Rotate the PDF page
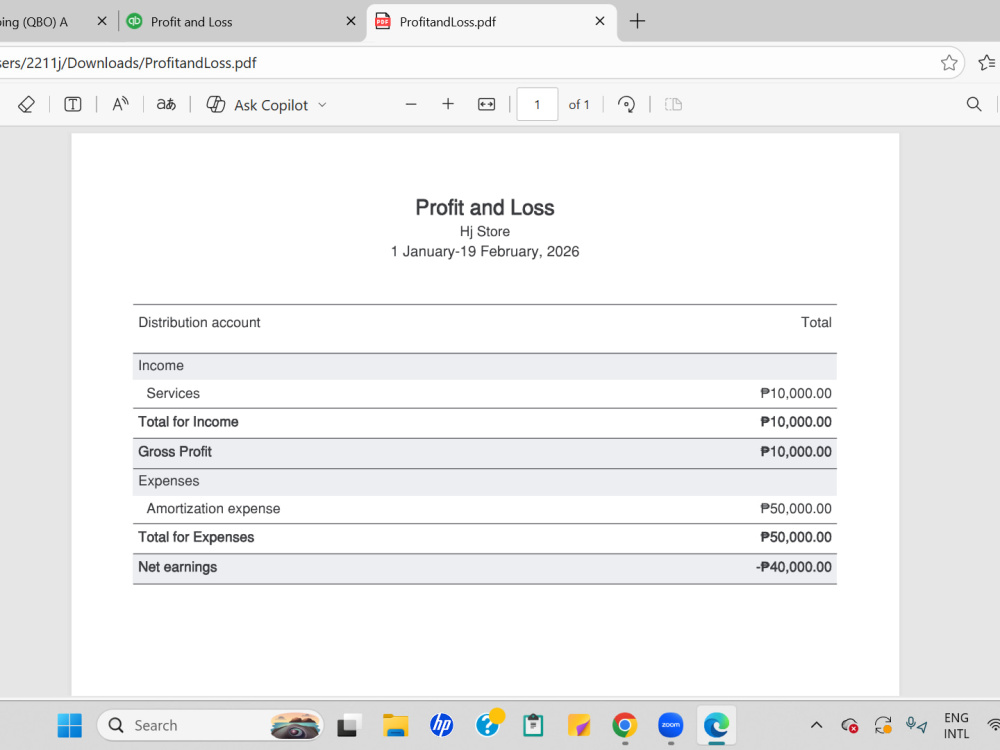Screen dimensions: 1000x750 [x=626, y=105]
